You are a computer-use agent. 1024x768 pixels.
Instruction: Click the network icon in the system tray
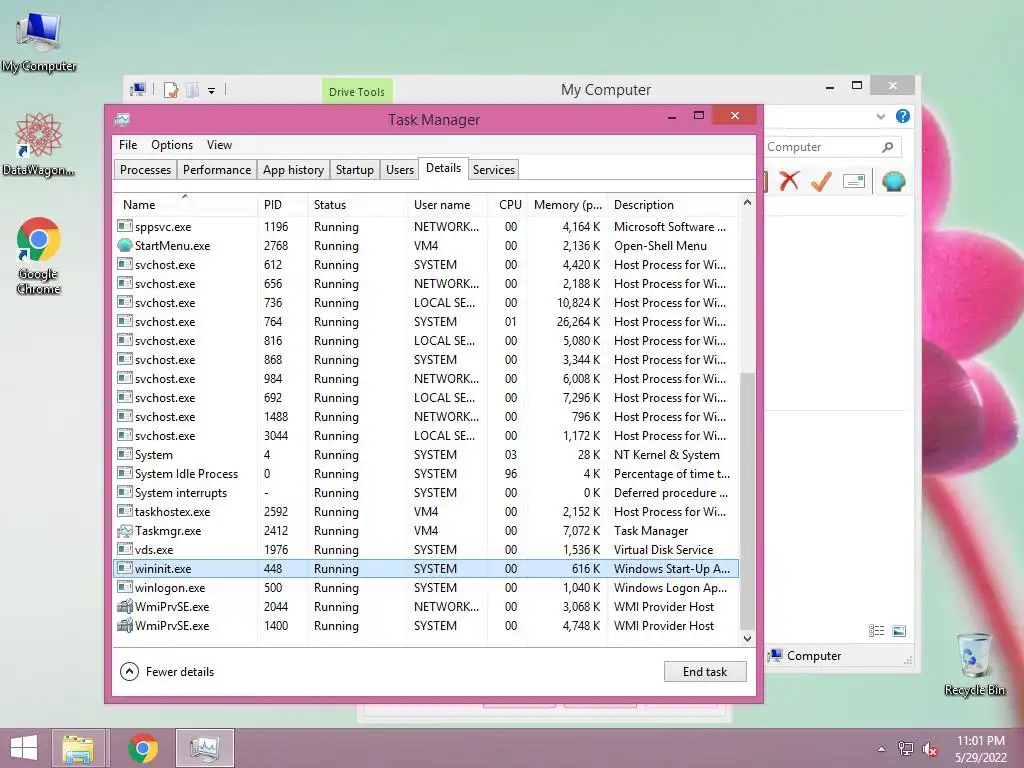[x=906, y=749]
